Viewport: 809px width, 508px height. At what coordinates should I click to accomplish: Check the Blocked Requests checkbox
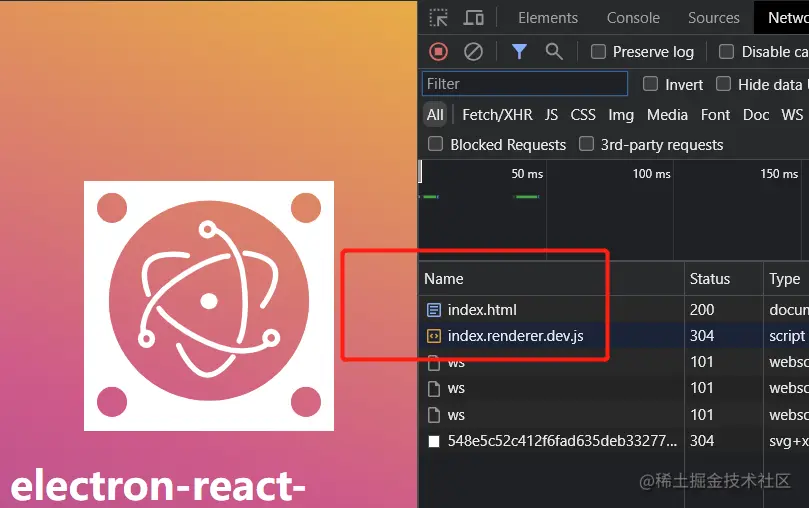pos(435,144)
